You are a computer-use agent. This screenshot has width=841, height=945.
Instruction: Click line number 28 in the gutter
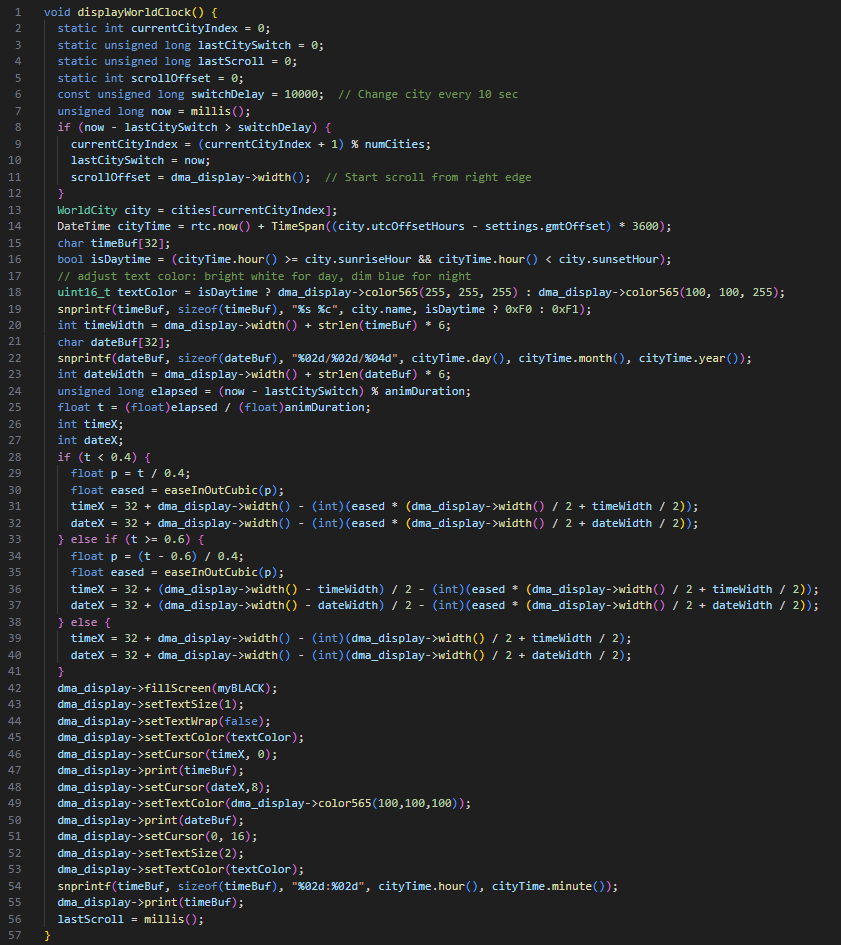coord(16,456)
